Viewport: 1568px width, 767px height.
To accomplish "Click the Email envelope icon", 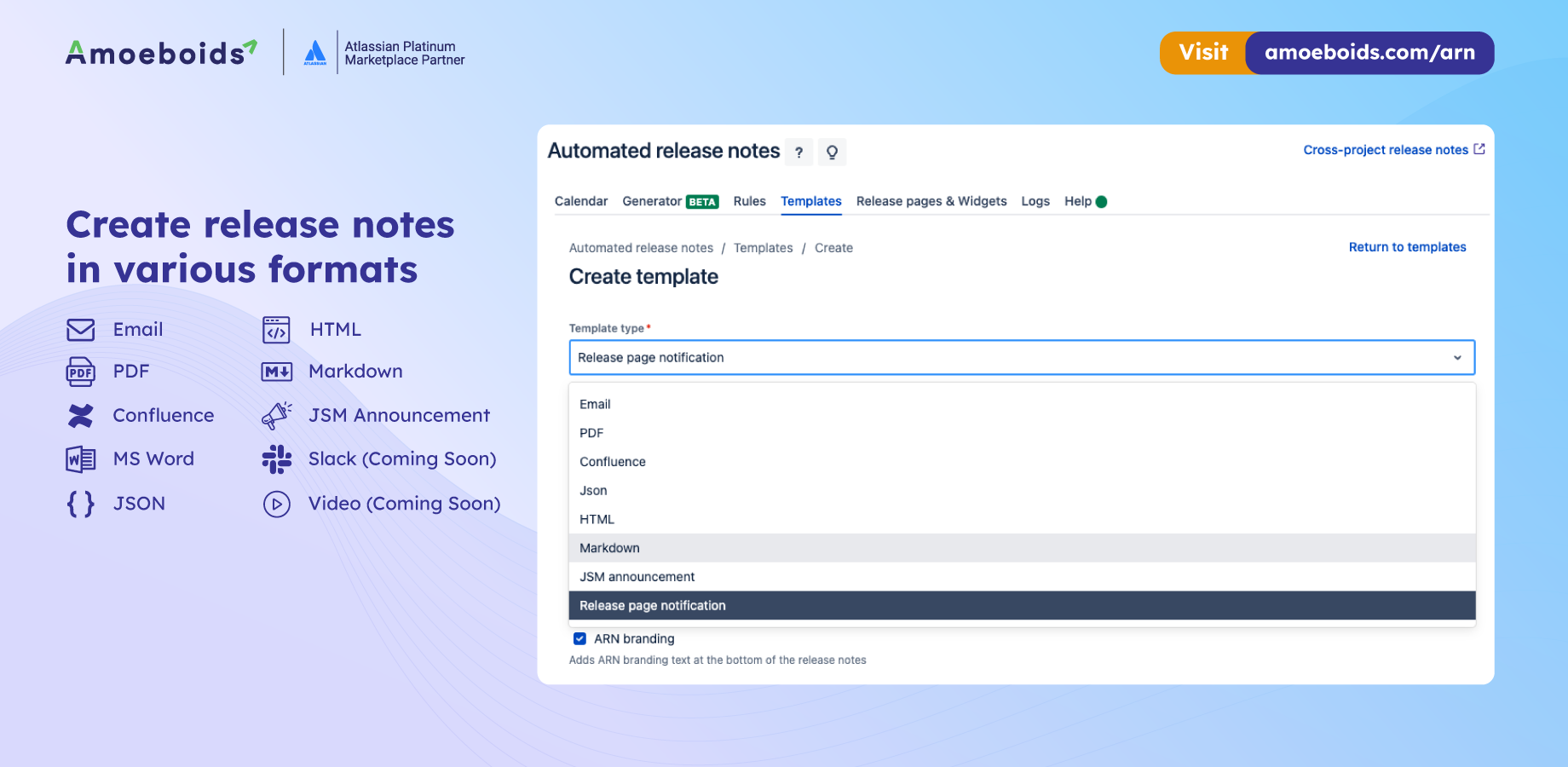I will pyautogui.click(x=81, y=329).
